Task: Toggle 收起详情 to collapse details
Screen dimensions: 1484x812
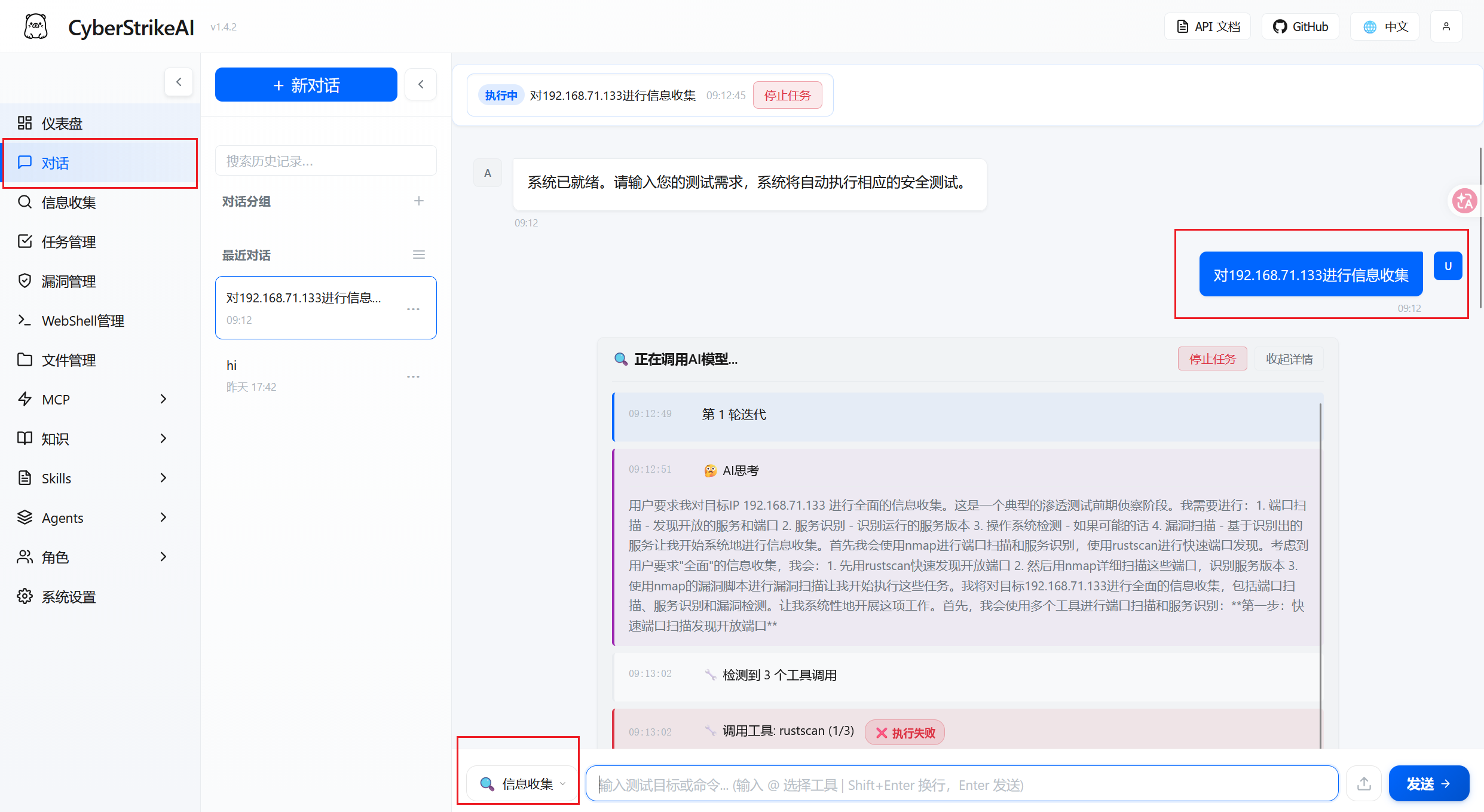Action: (x=1289, y=359)
